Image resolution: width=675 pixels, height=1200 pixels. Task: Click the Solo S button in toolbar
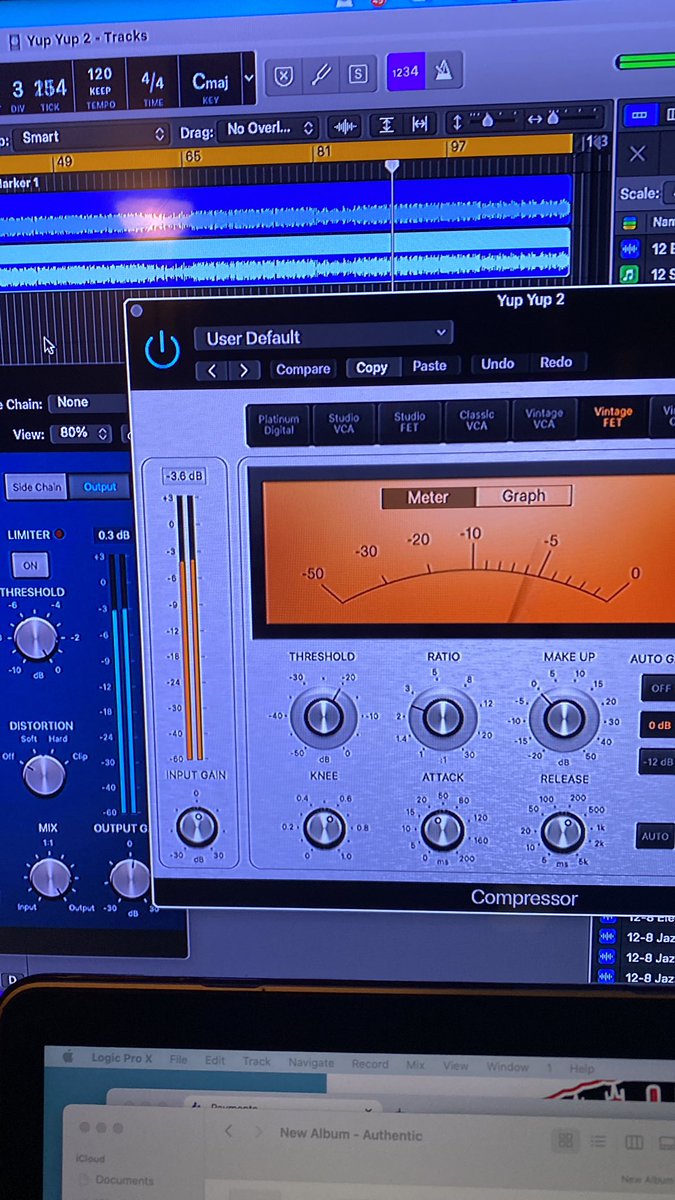click(x=357, y=74)
